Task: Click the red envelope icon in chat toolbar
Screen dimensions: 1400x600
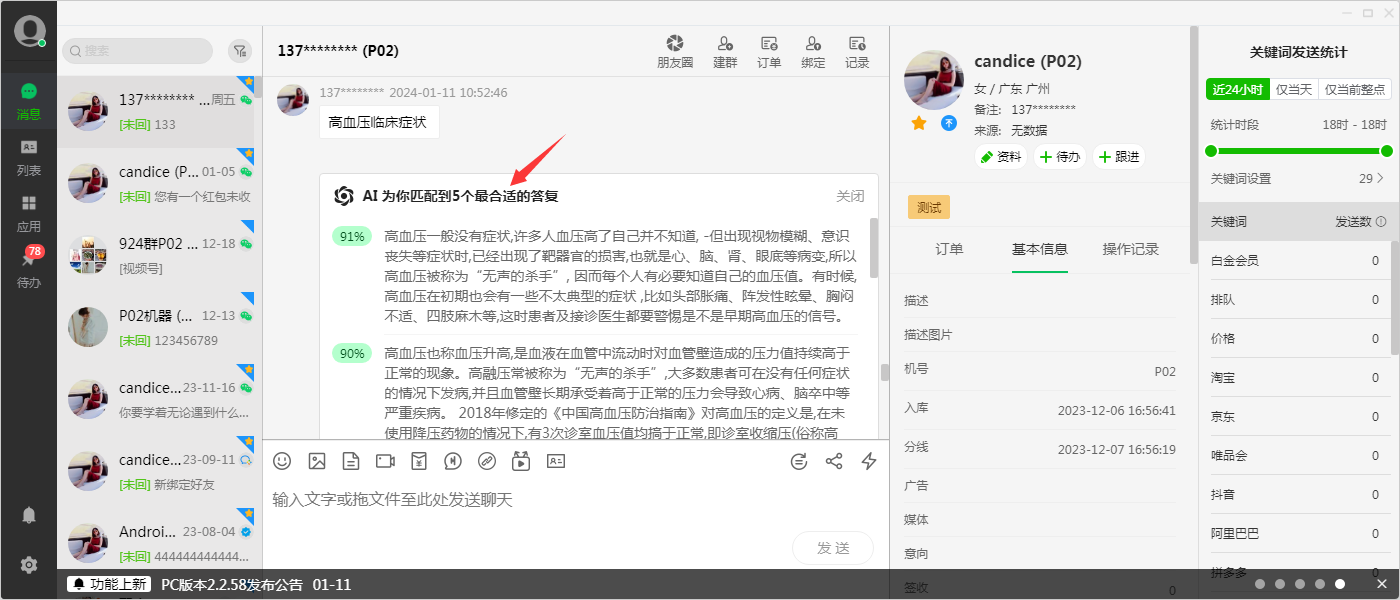Action: (x=419, y=461)
